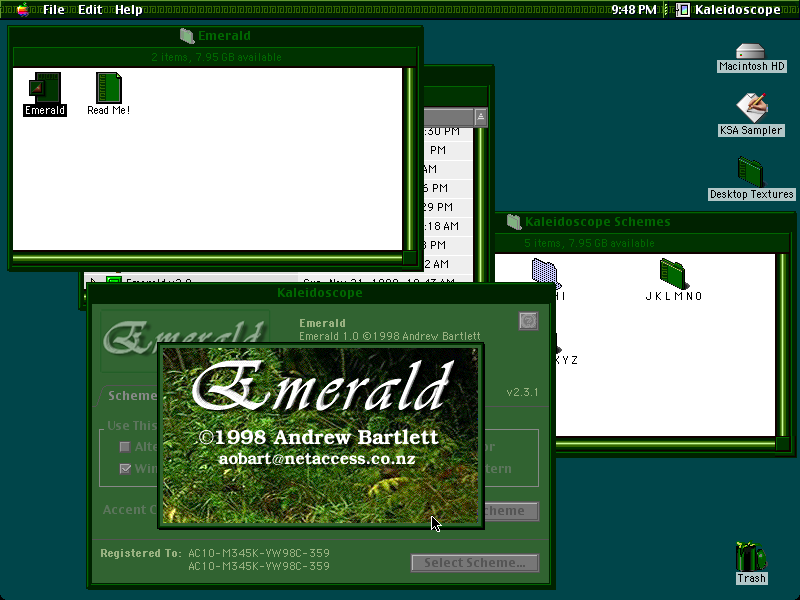Click the :18 AM row in list window
The width and height of the screenshot is (800, 600).
pyautogui.click(x=447, y=226)
